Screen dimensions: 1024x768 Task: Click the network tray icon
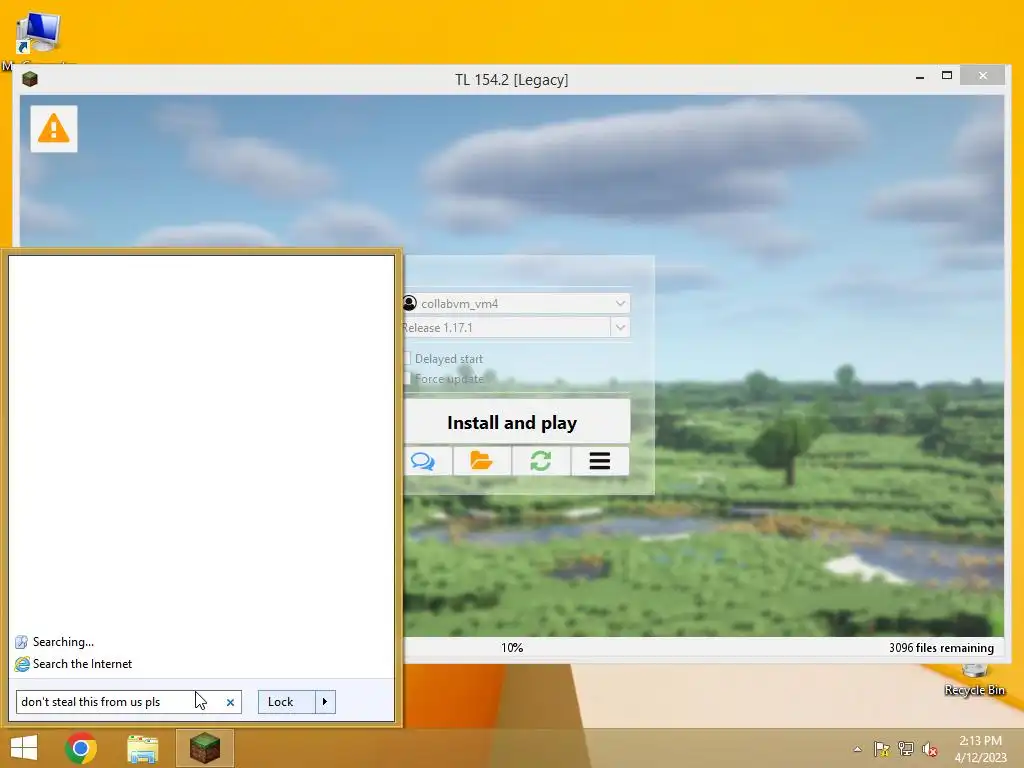pyautogui.click(x=906, y=749)
